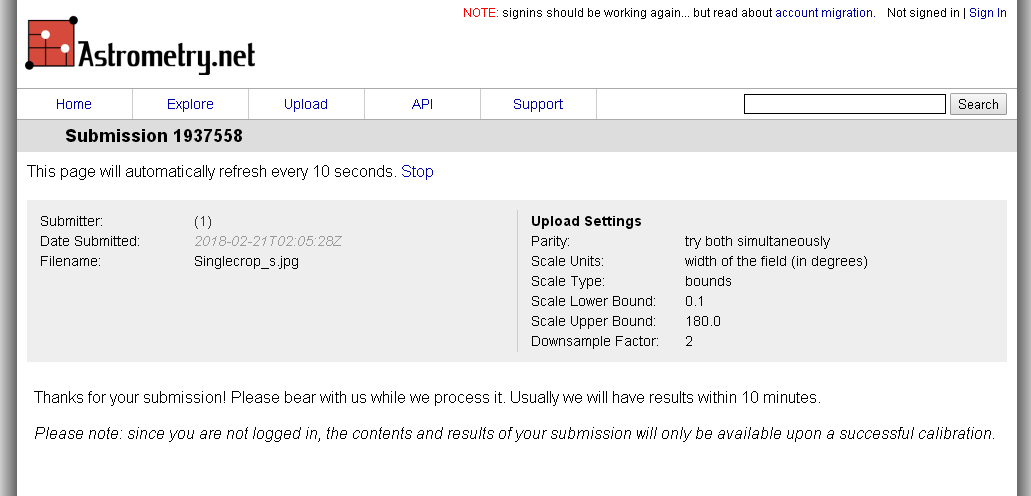Click the Singlecrop_s.jpg filename

(x=246, y=261)
